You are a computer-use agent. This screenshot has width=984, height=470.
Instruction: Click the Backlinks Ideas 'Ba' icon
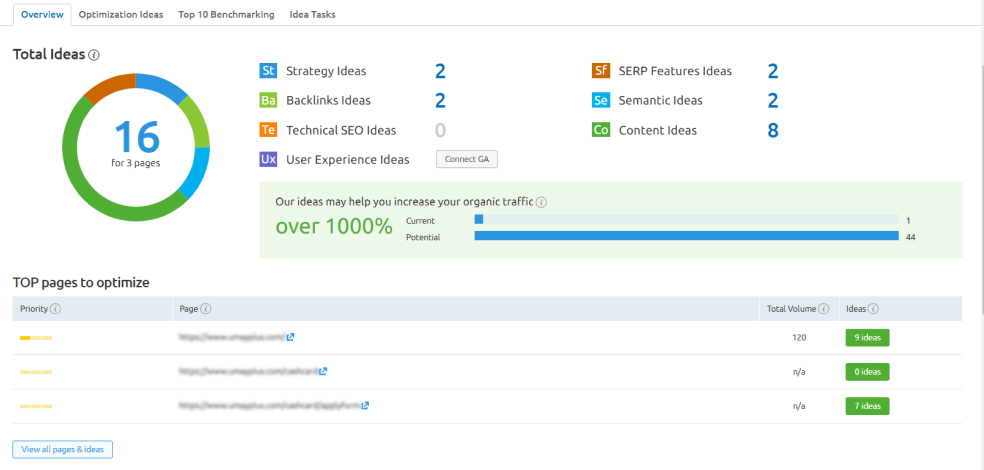point(268,100)
